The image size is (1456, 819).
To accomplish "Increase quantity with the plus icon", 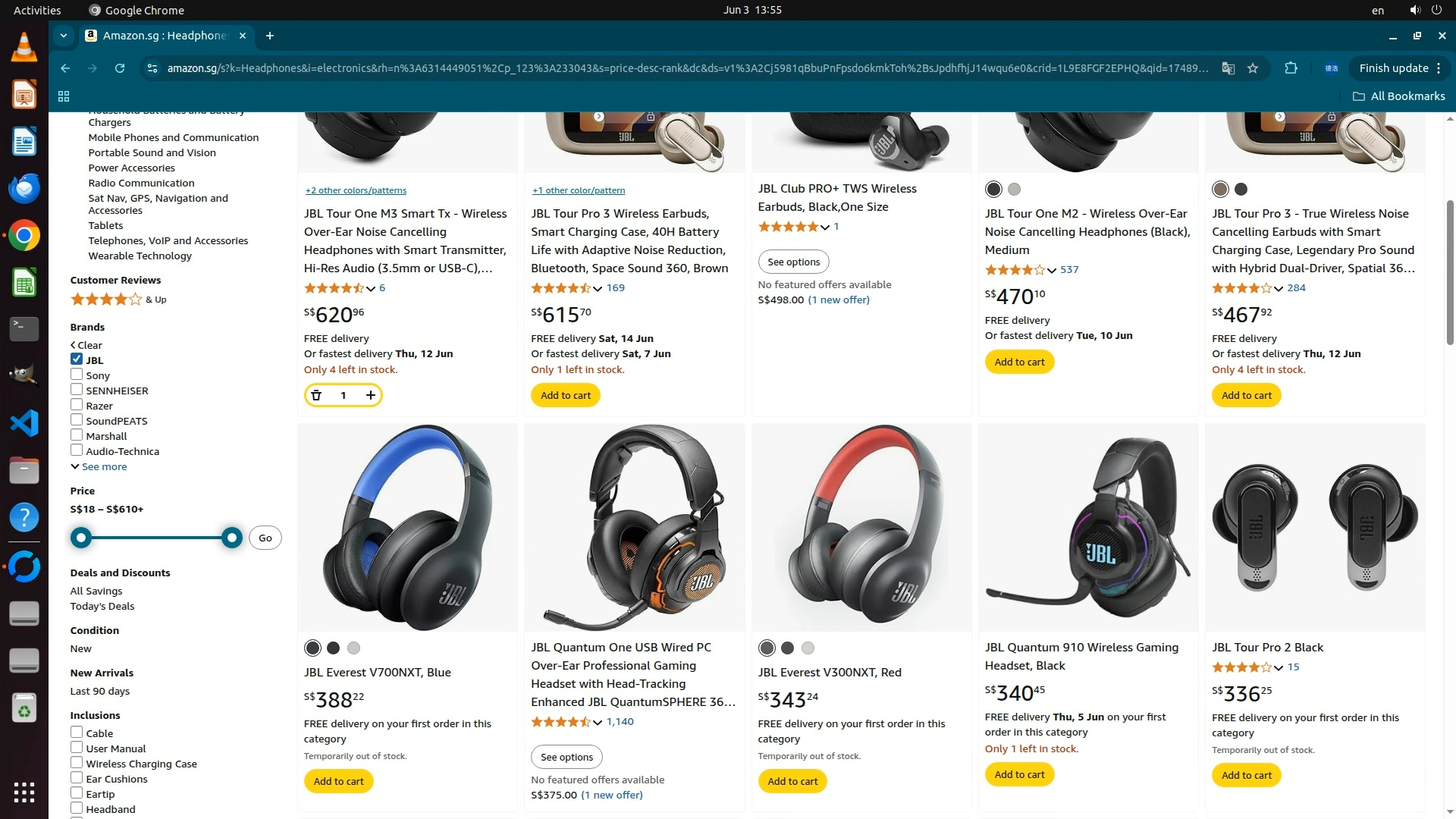I will (x=370, y=395).
